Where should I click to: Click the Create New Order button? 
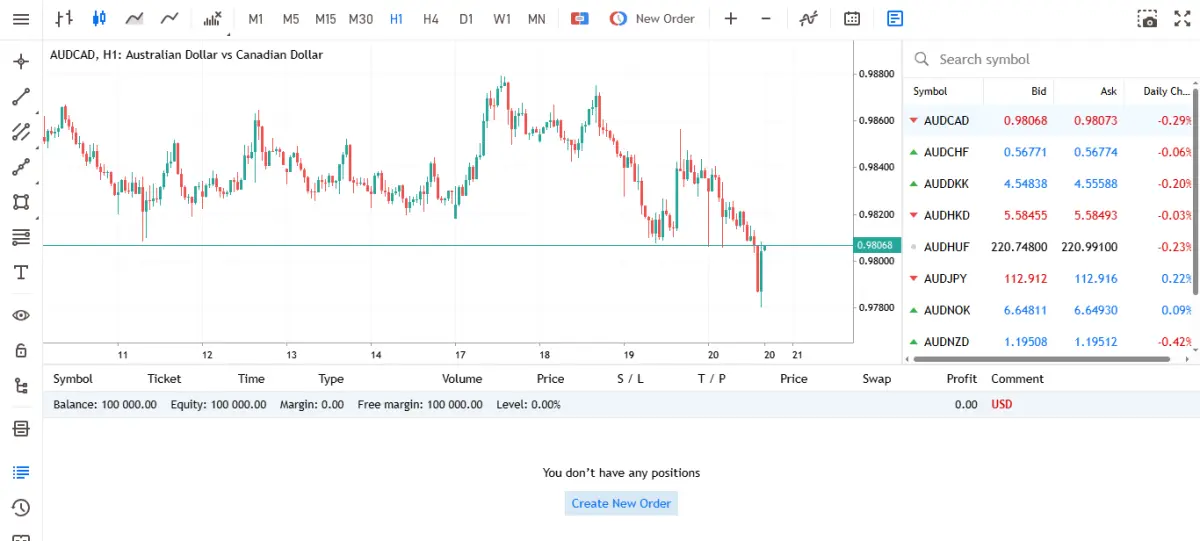point(621,503)
